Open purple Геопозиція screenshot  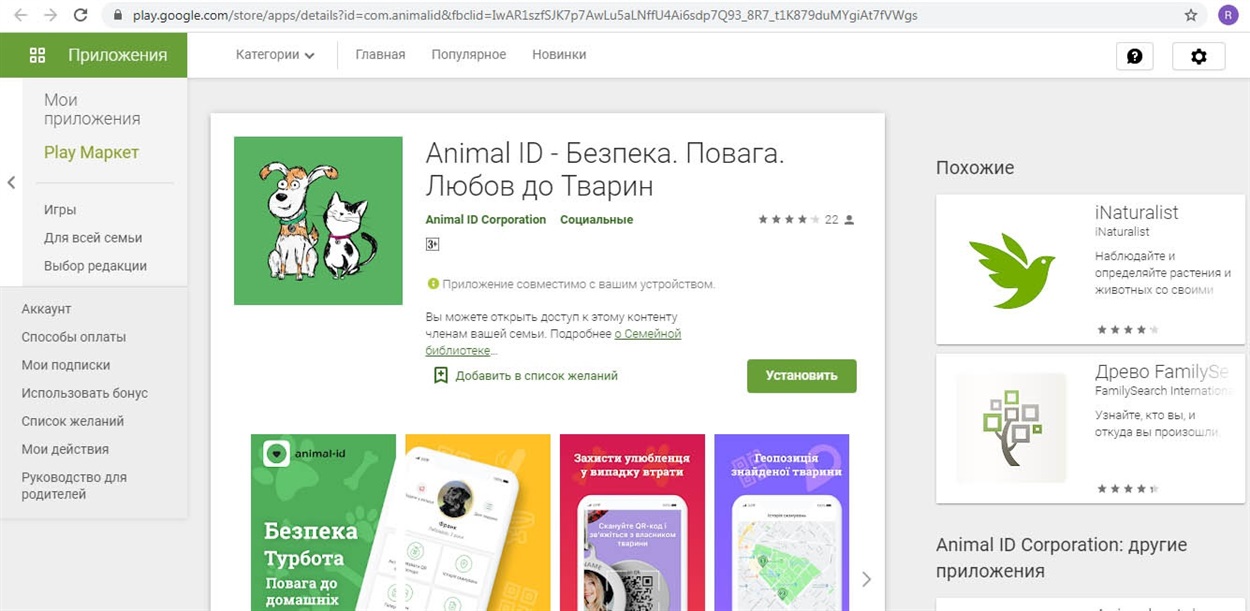click(782, 522)
